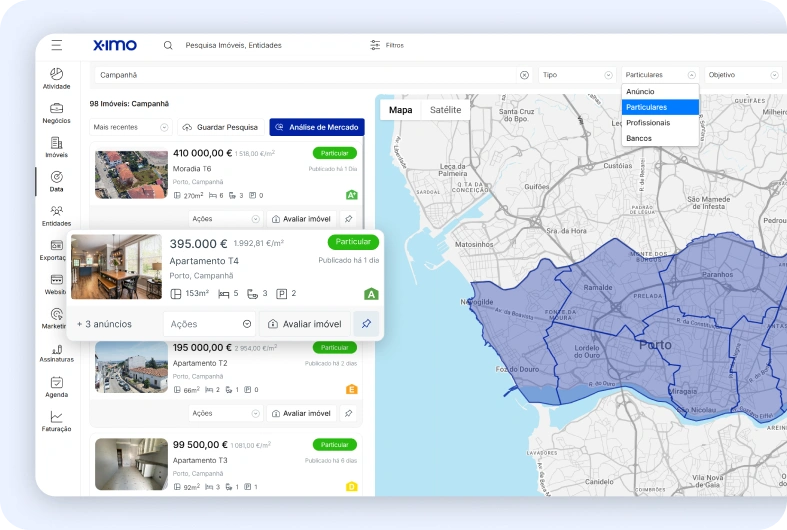This screenshot has height=530, width=787.
Task: Click the Campanhã location field
Action: [306, 75]
